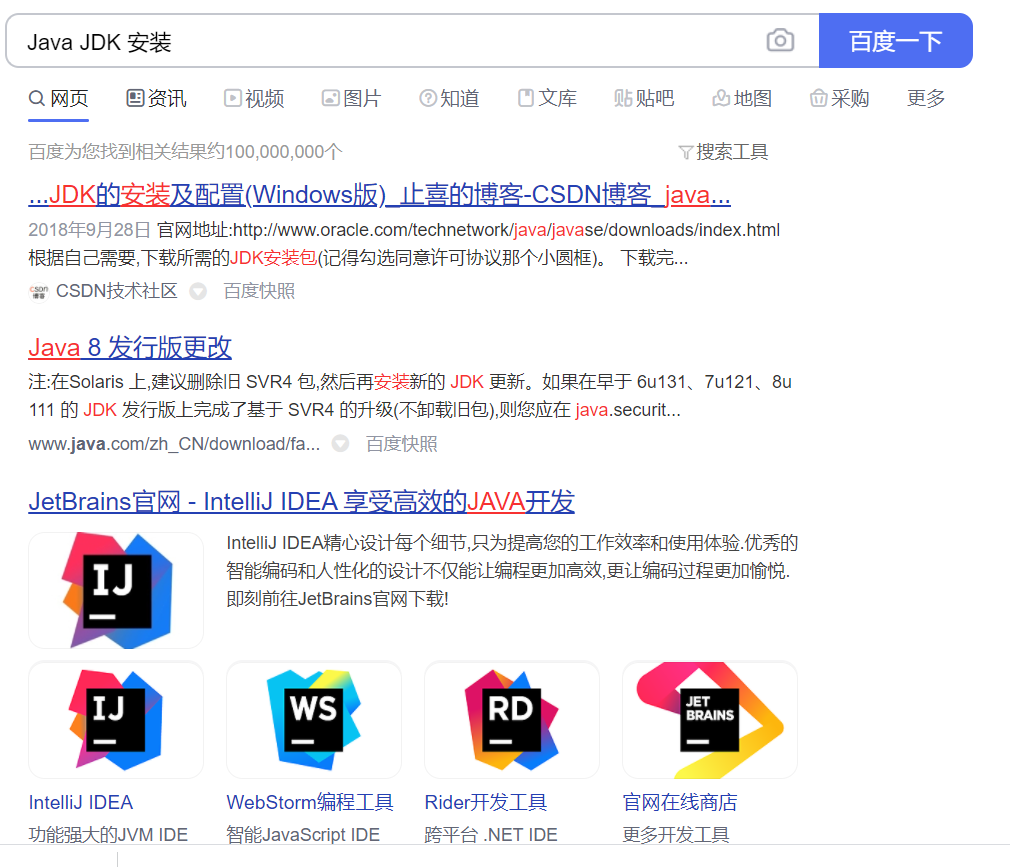This screenshot has width=1010, height=867.
Task: Open the Java 8 发行版更改 result
Action: click(130, 348)
